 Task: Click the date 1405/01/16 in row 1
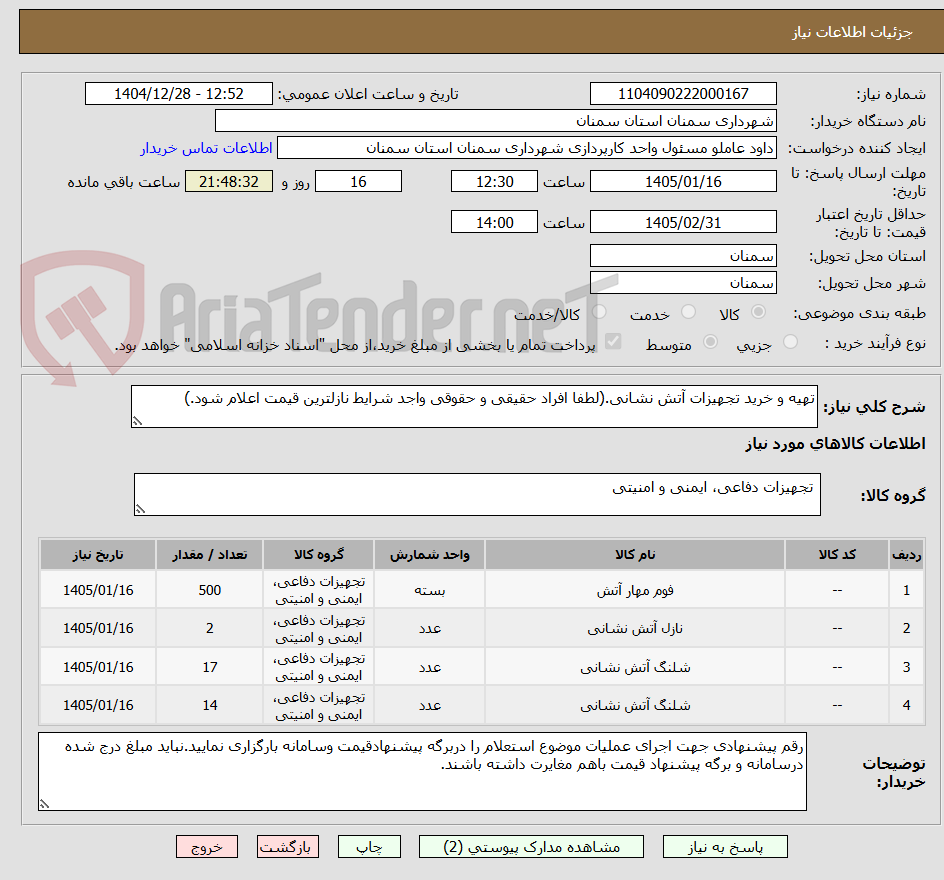(98, 590)
